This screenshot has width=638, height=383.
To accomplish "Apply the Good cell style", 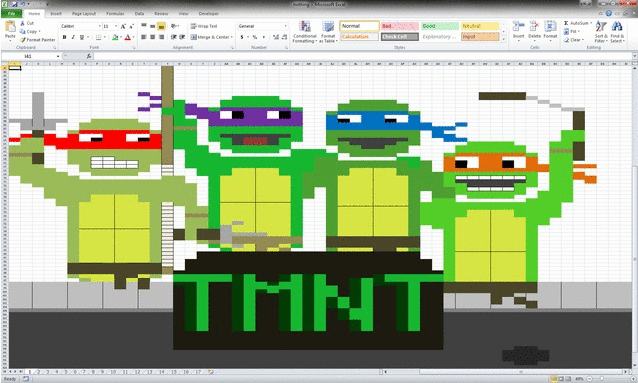I will click(x=440, y=26).
